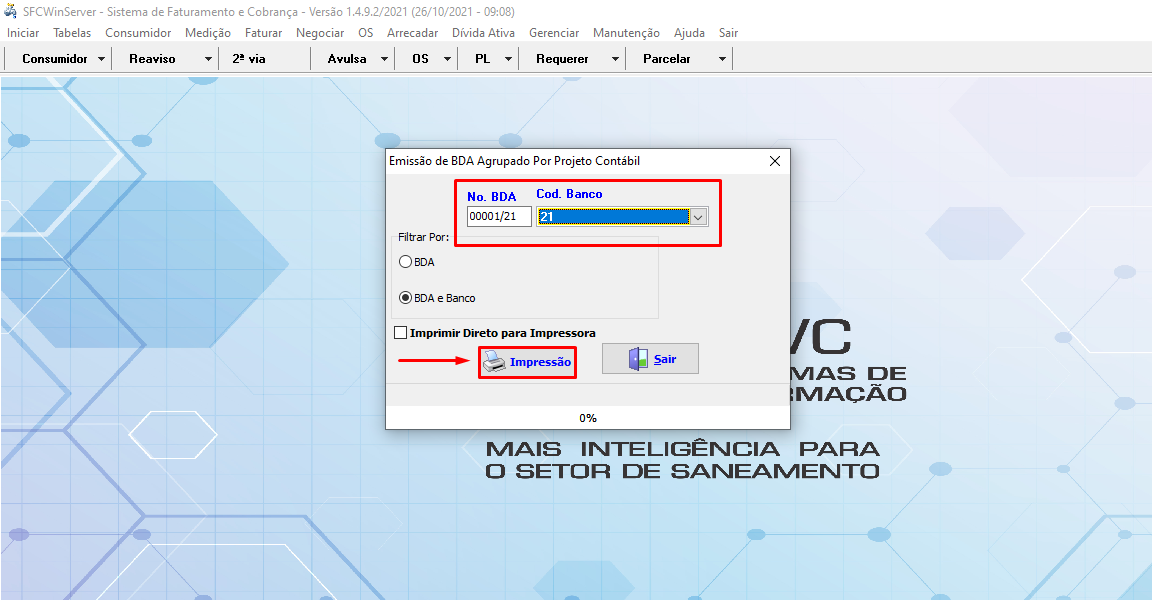The height and width of the screenshot is (600, 1152).
Task: Click the 0% progress bar
Action: tap(588, 418)
